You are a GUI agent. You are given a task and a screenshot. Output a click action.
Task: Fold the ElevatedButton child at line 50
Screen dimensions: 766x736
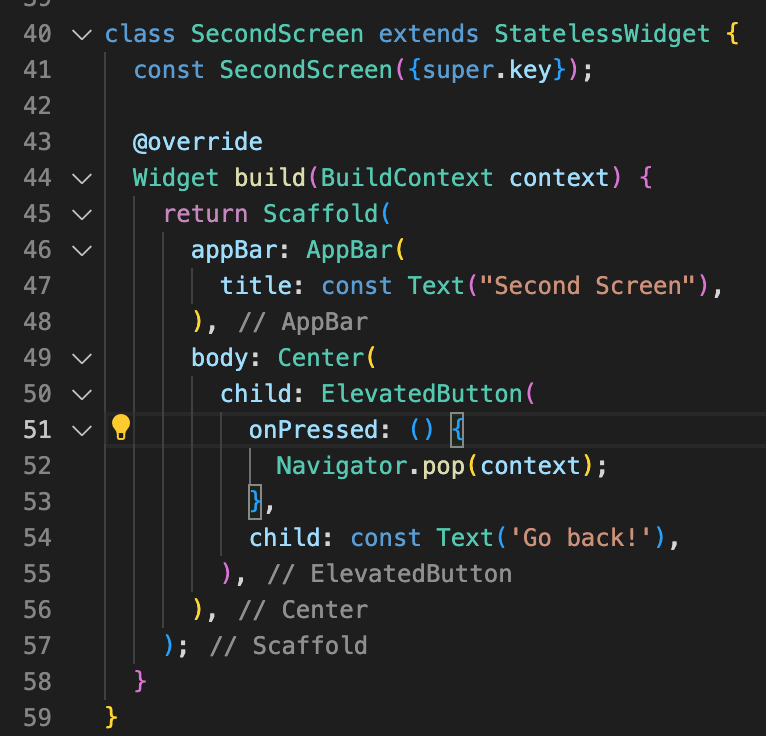pyautogui.click(x=81, y=394)
